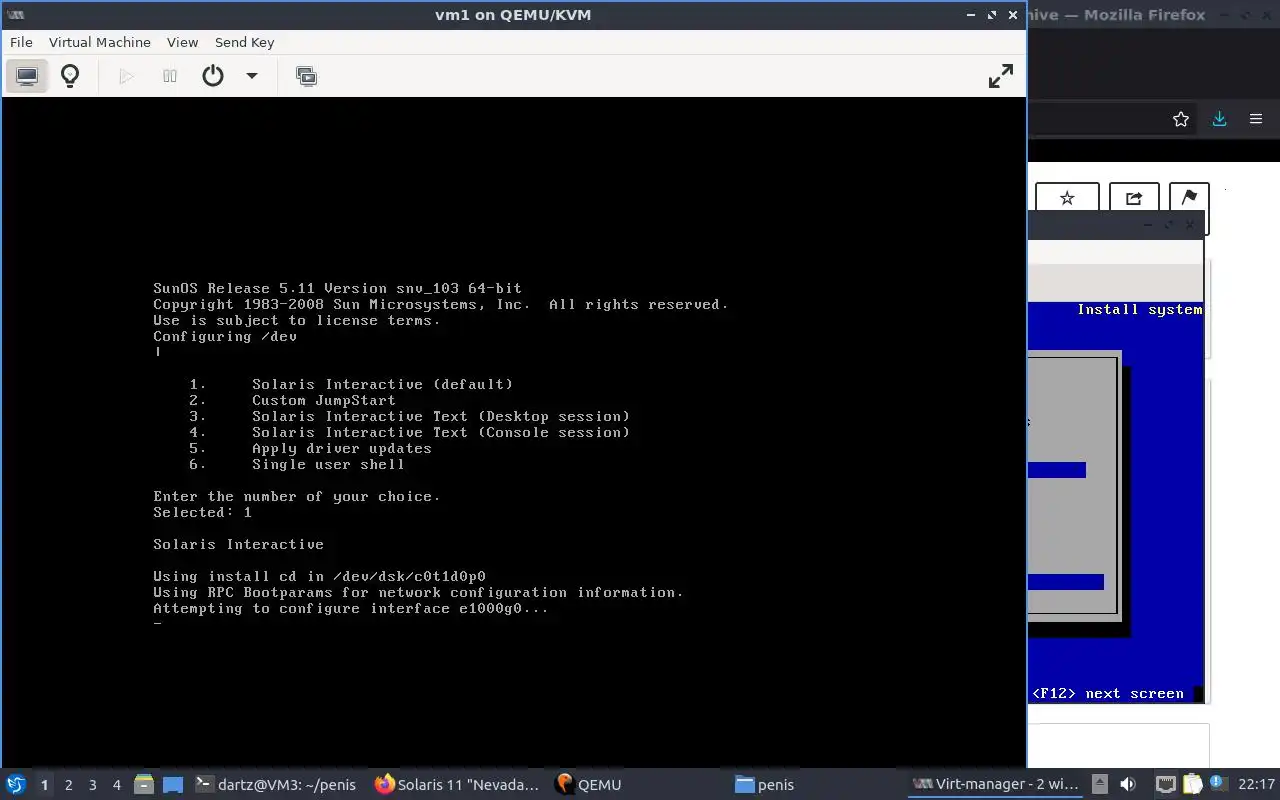Show the graphical console view
The image size is (1280, 800).
pyautogui.click(x=27, y=76)
